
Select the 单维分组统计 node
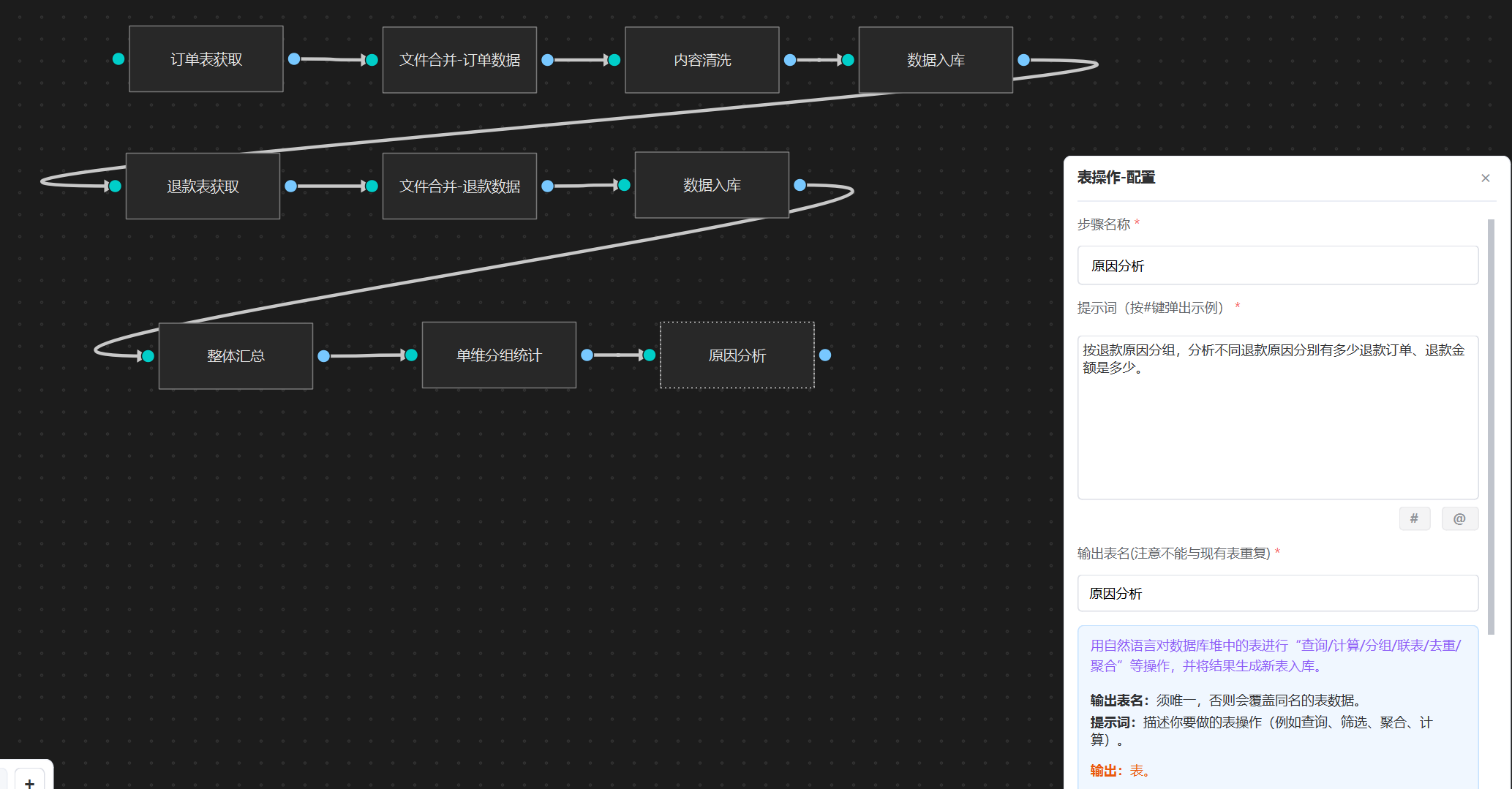tap(499, 355)
